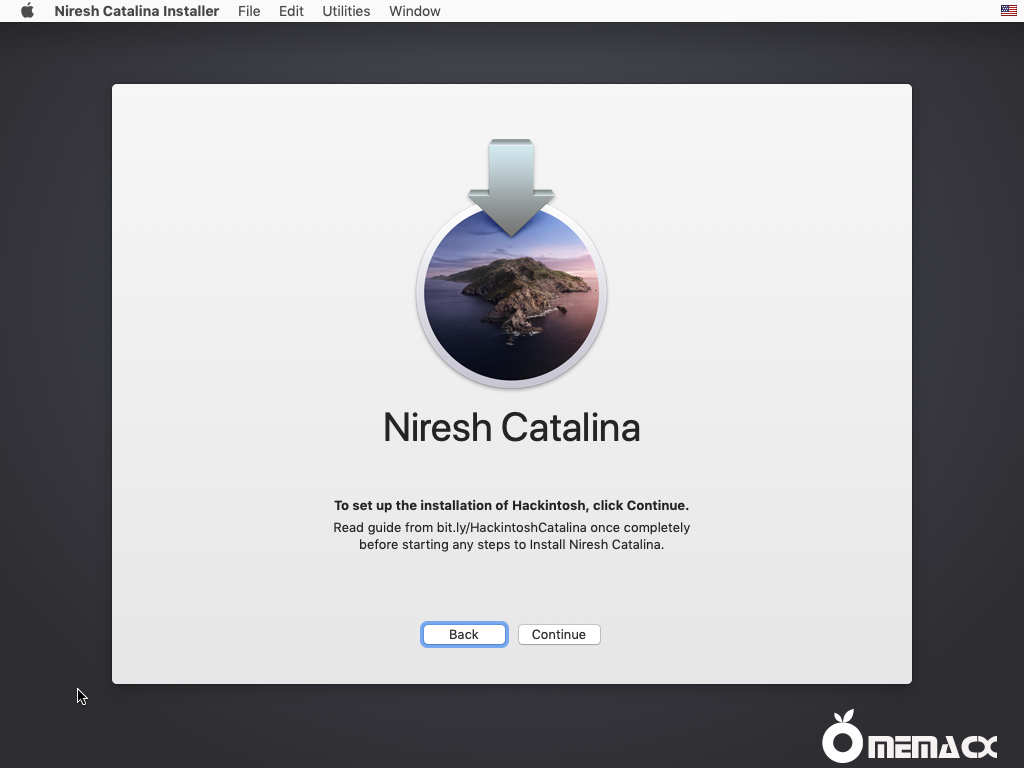Open the File menu

click(x=249, y=11)
